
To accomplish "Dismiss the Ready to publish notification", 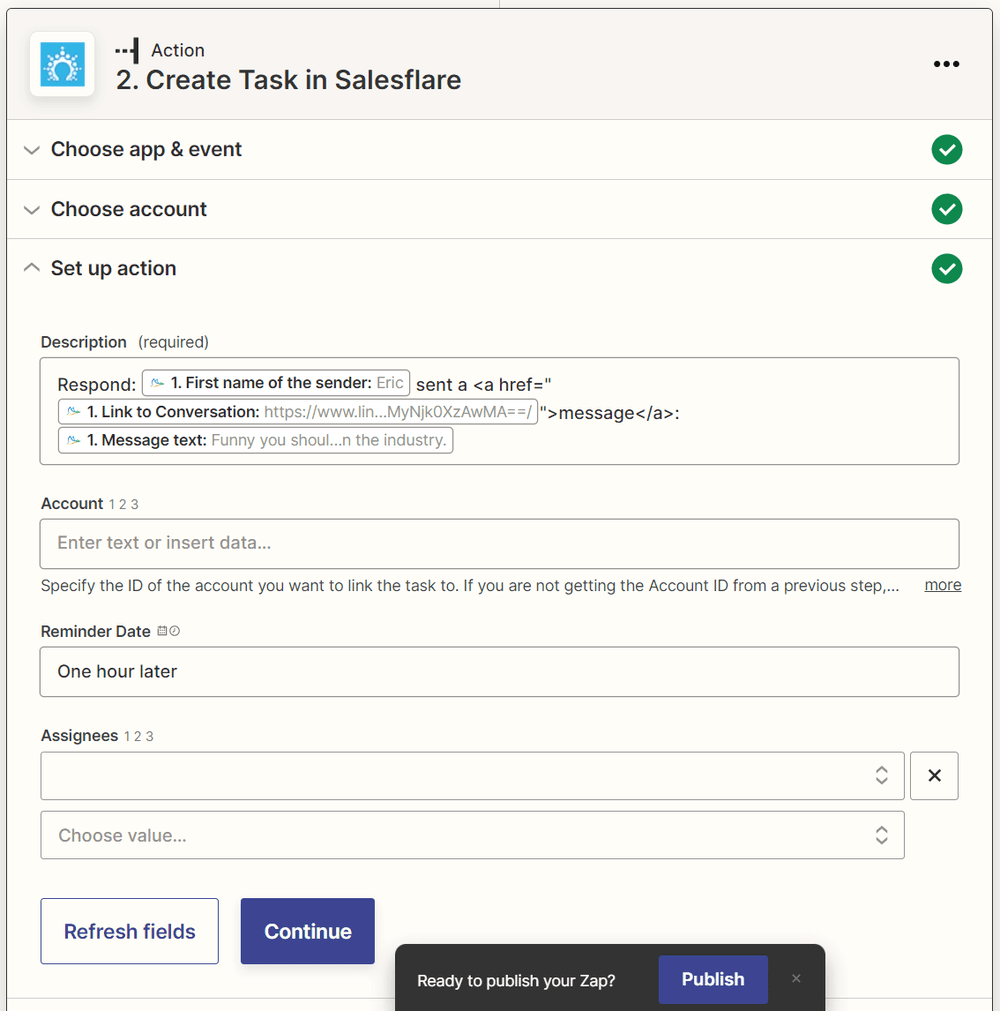I will coord(796,979).
